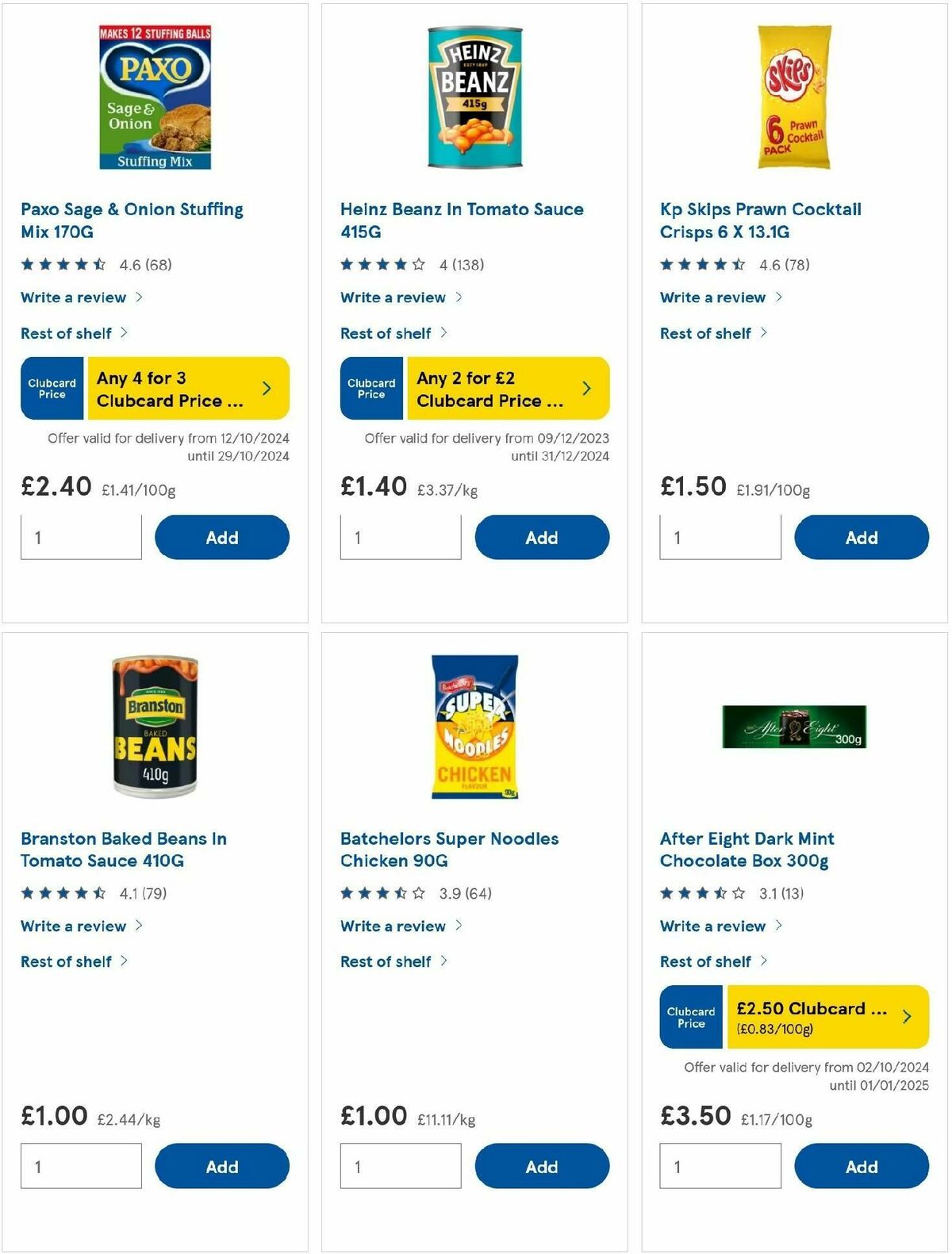
Task: Add Branston Baked Beans to the basket
Action: tap(222, 1166)
